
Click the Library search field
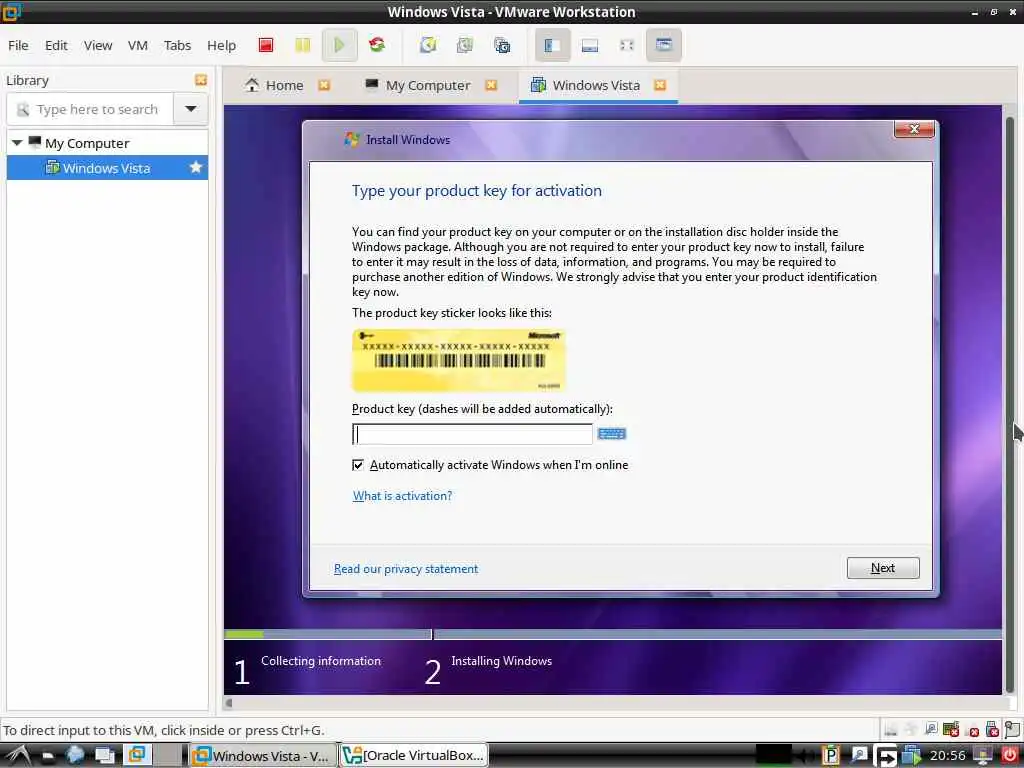click(90, 109)
